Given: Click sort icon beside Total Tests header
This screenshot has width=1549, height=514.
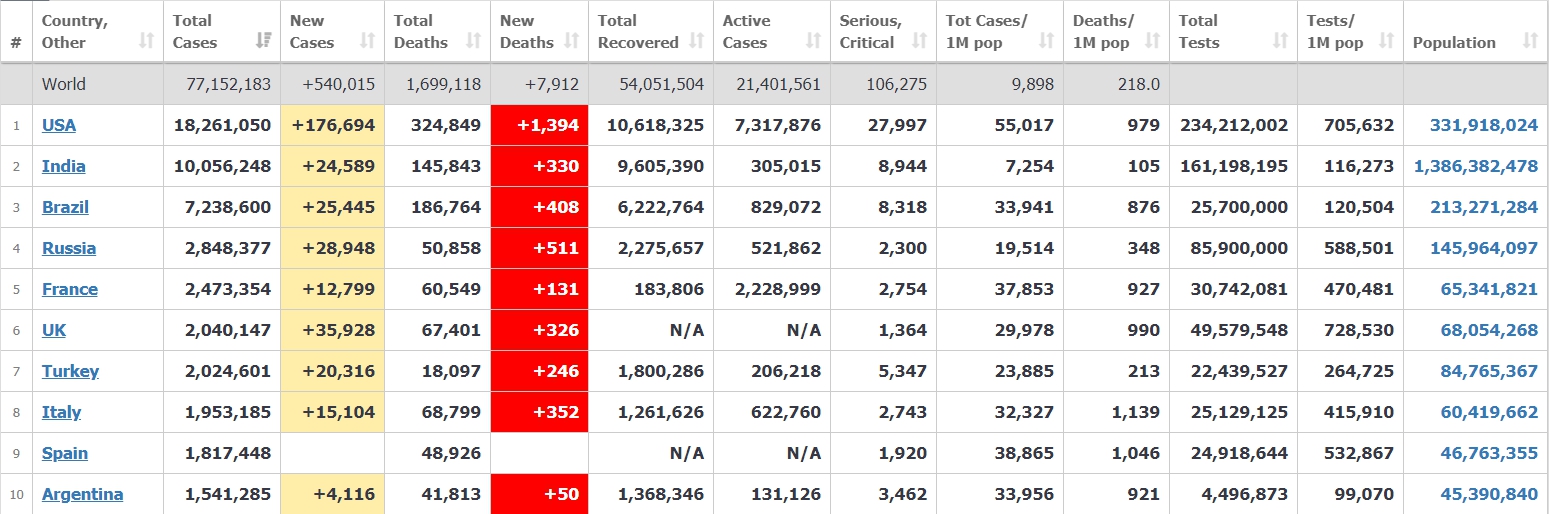Looking at the screenshot, I should 1280,41.
